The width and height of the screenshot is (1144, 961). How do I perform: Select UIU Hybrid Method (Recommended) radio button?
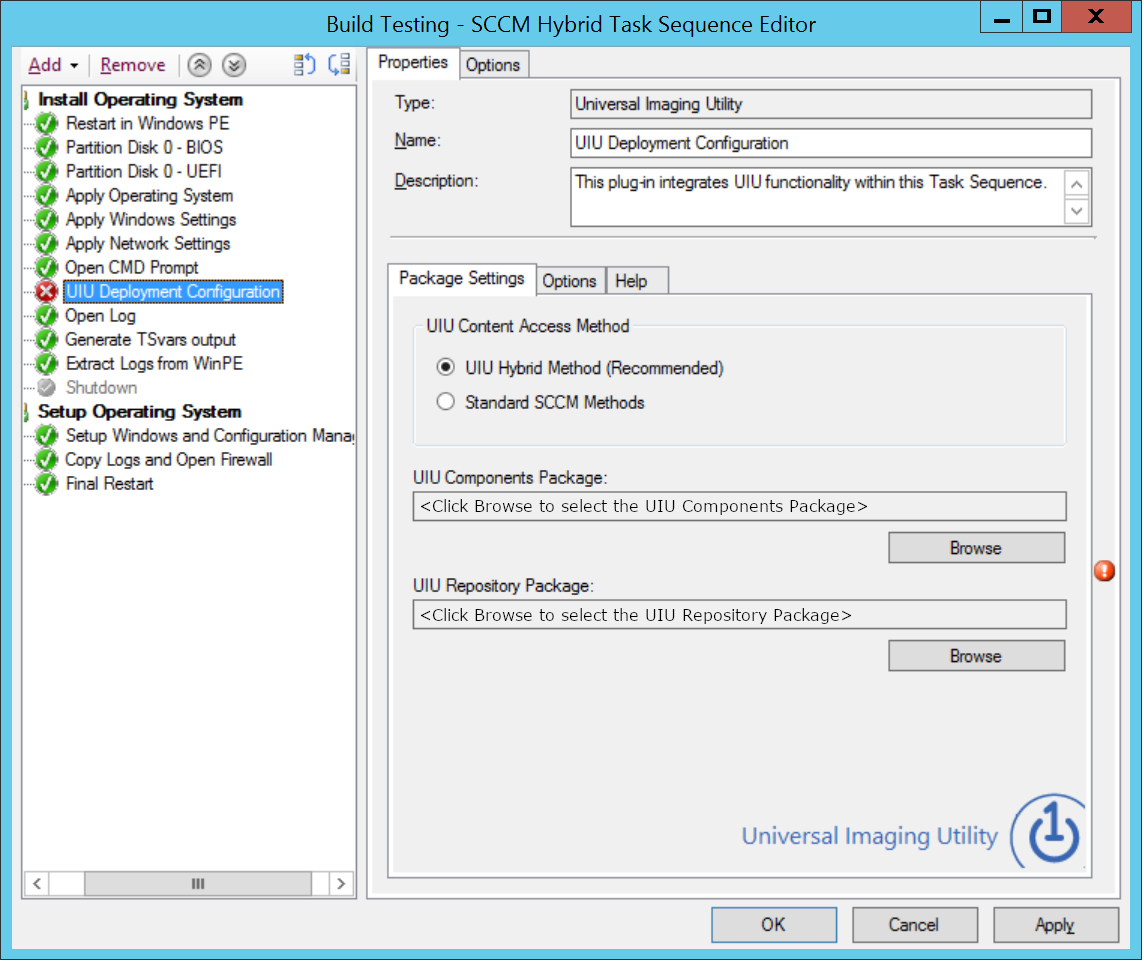click(445, 367)
